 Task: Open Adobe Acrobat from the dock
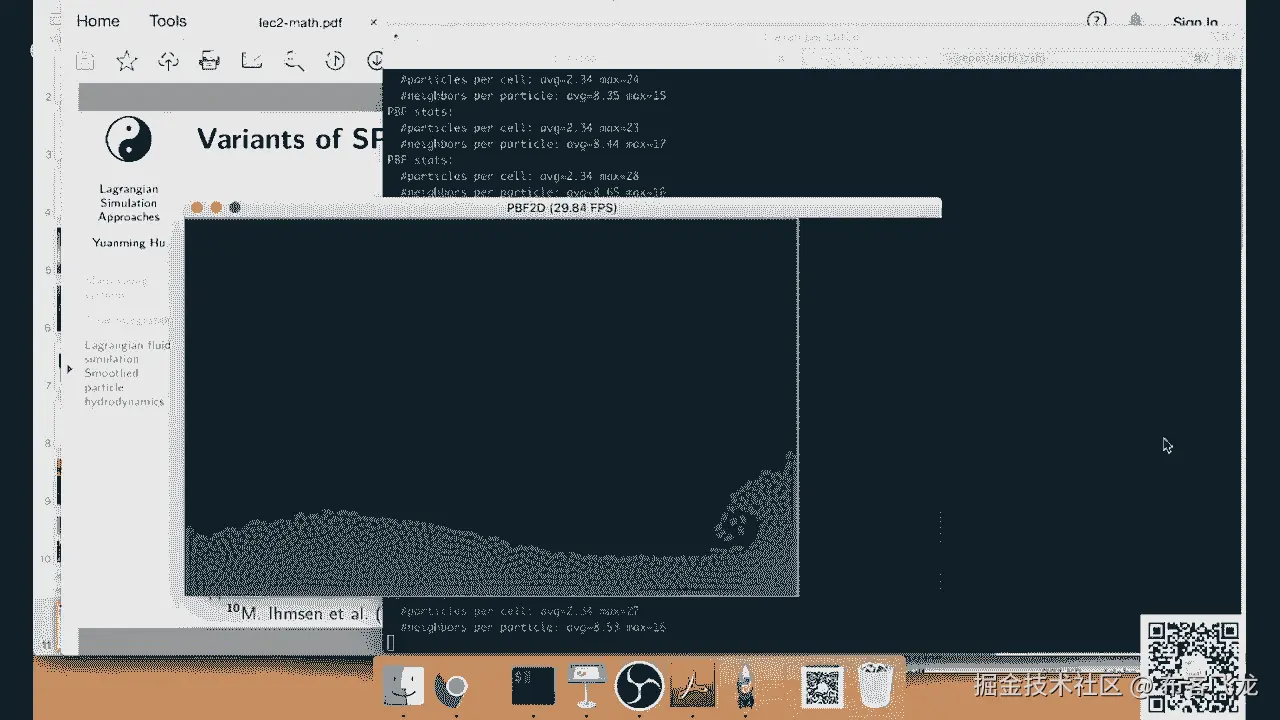693,687
